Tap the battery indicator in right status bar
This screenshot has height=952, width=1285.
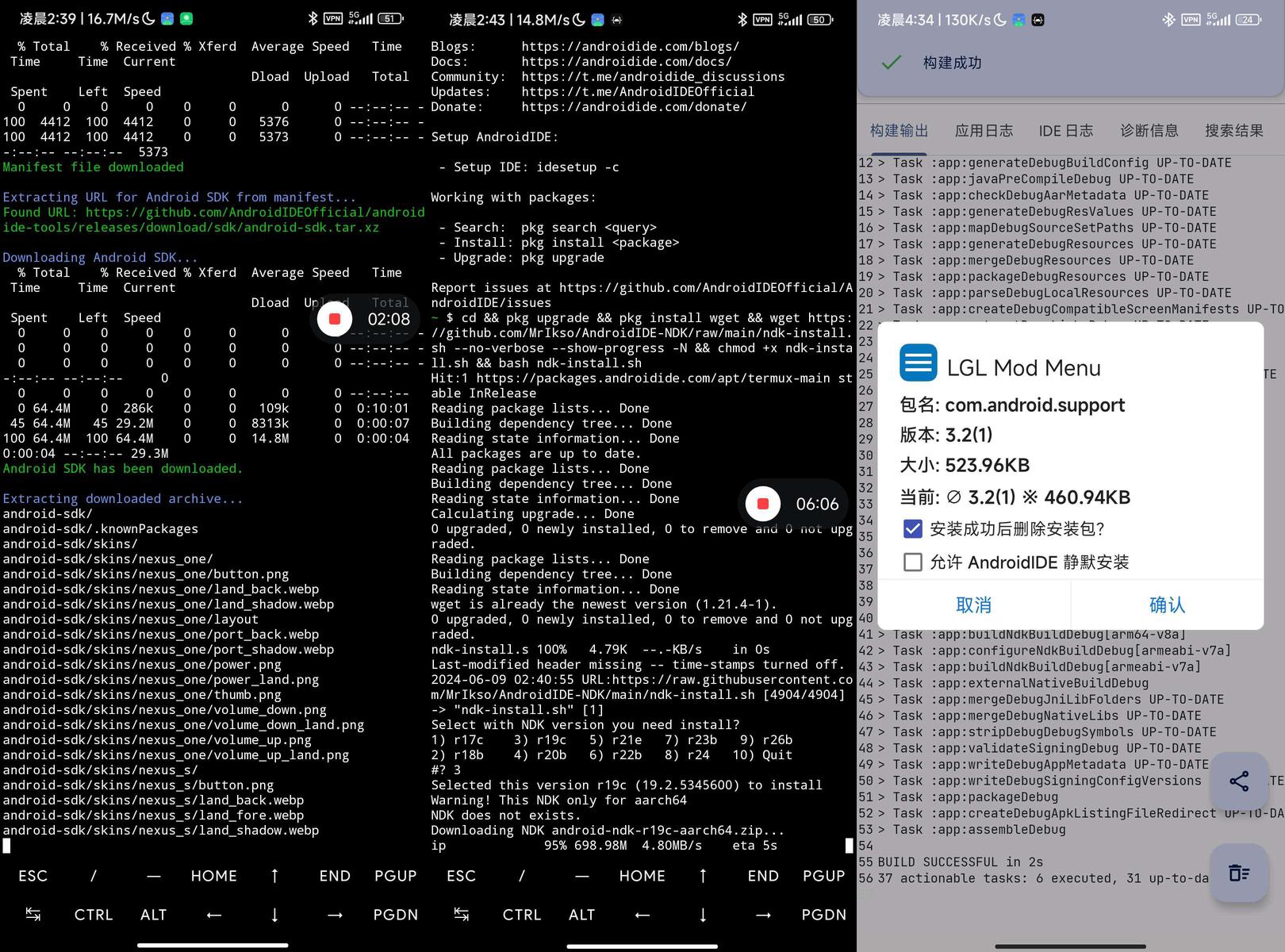[x=1249, y=19]
